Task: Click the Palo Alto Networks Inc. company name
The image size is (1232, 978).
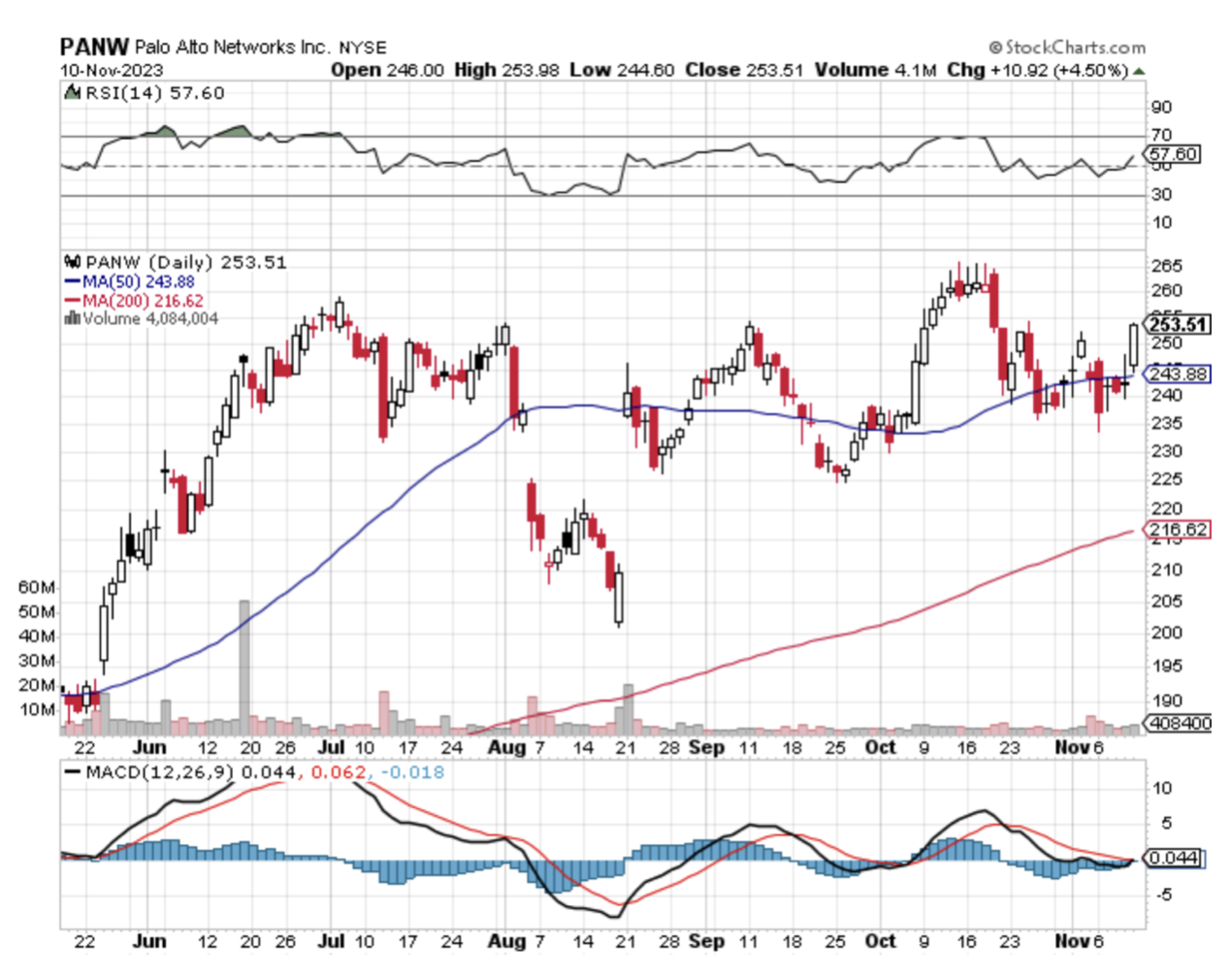Action: click(234, 47)
